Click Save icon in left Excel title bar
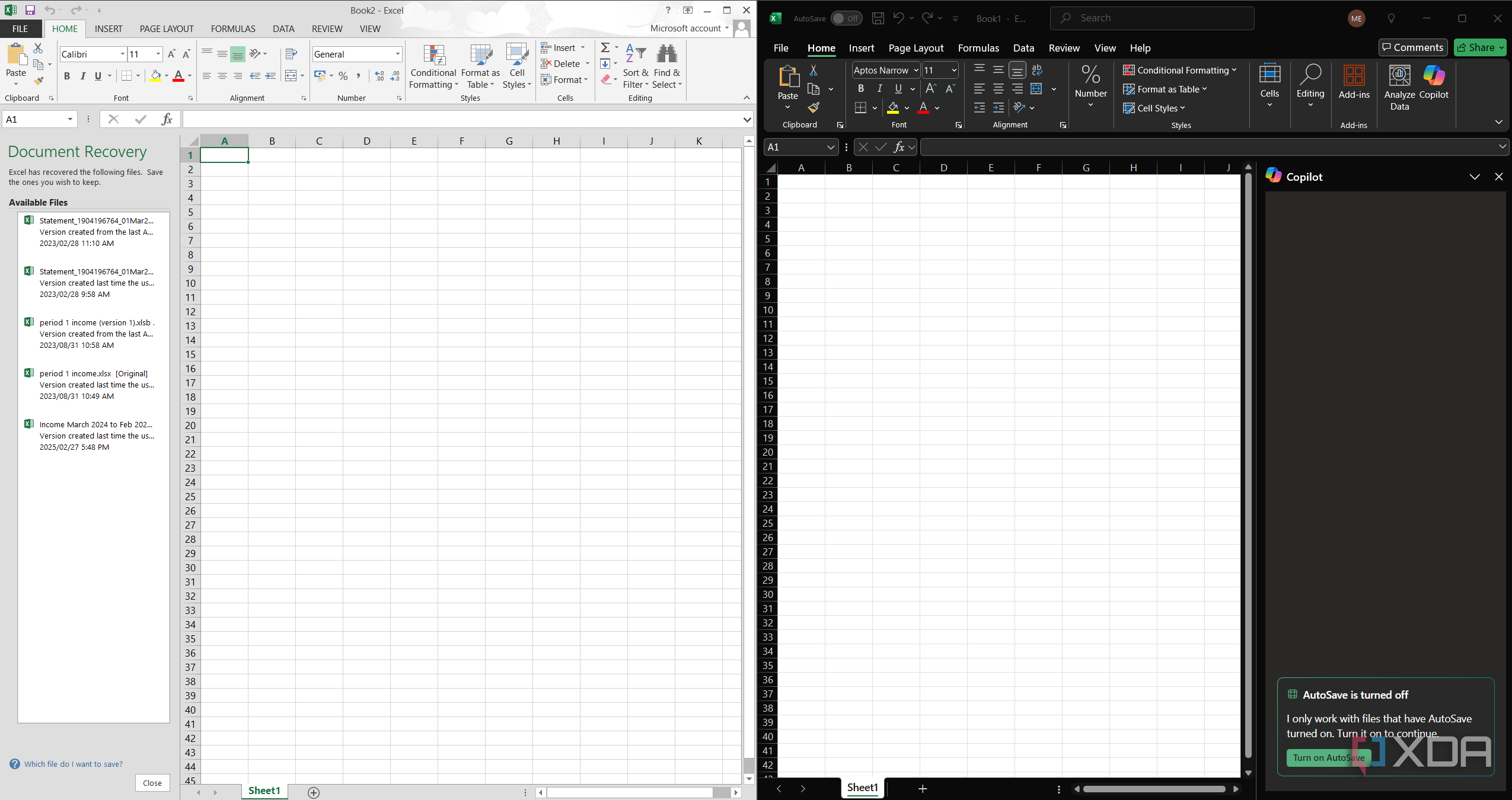The height and width of the screenshot is (800, 1512). 30,10
